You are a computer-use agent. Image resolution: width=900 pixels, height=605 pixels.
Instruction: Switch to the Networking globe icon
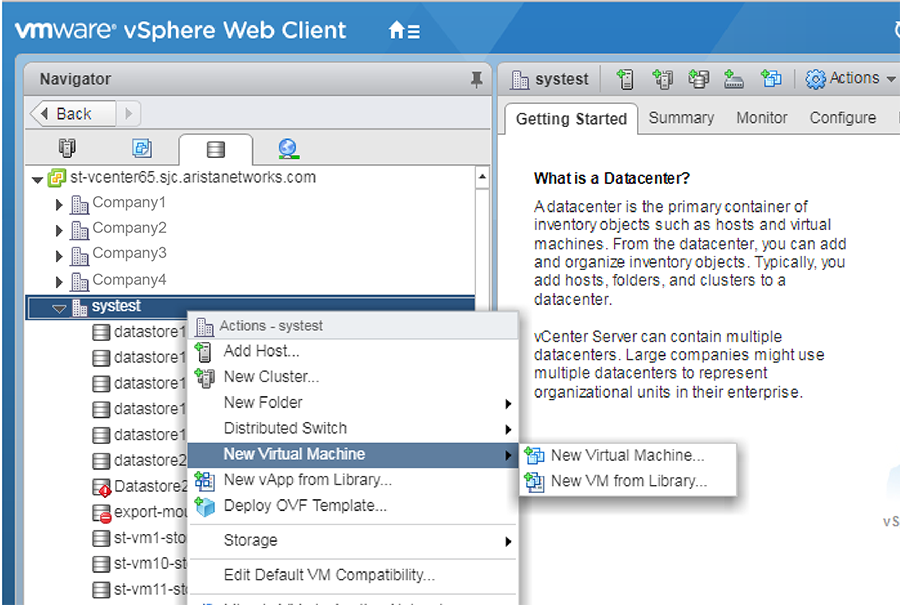288,148
